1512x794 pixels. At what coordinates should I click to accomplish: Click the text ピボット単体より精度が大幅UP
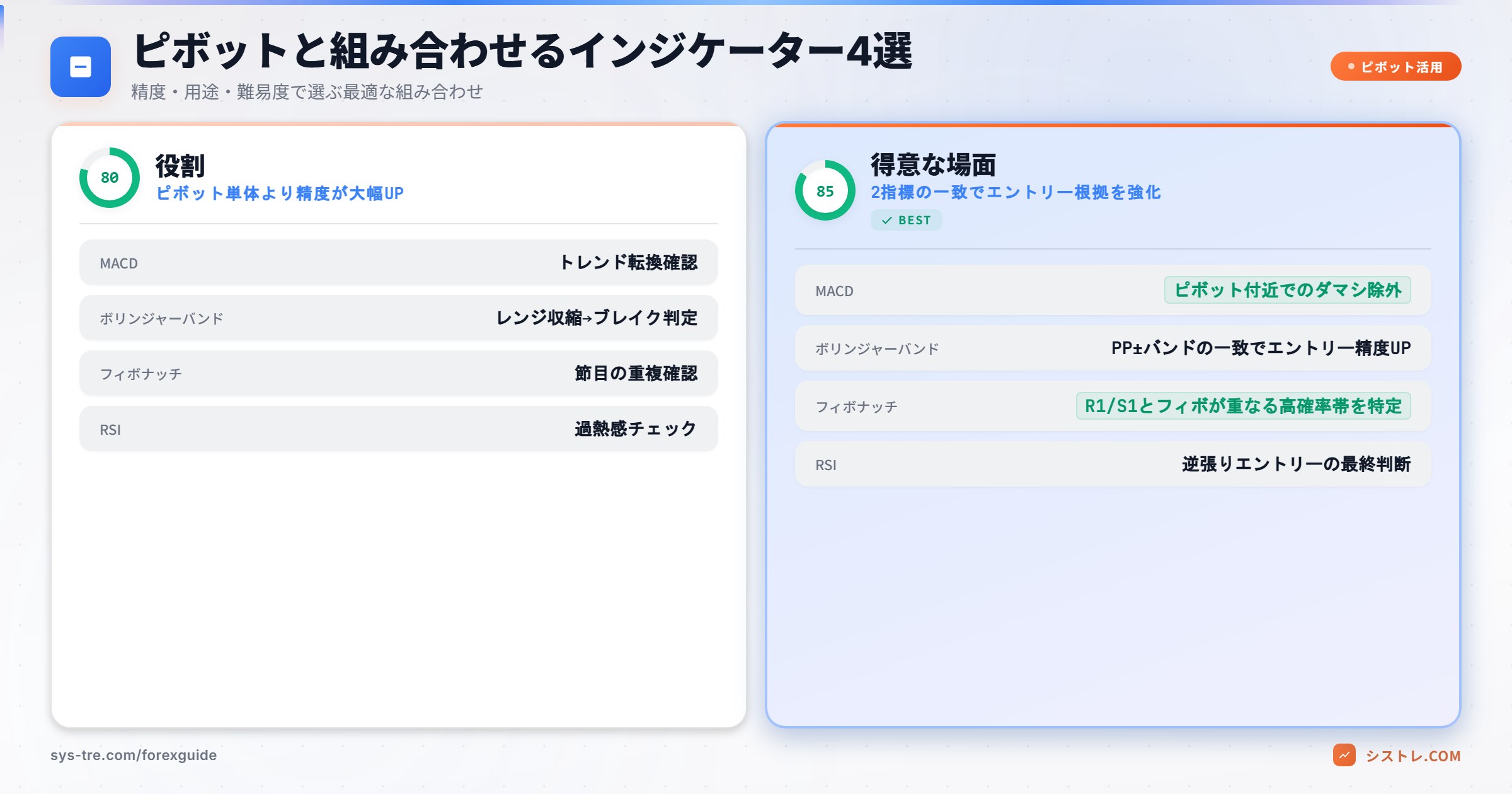[x=280, y=193]
